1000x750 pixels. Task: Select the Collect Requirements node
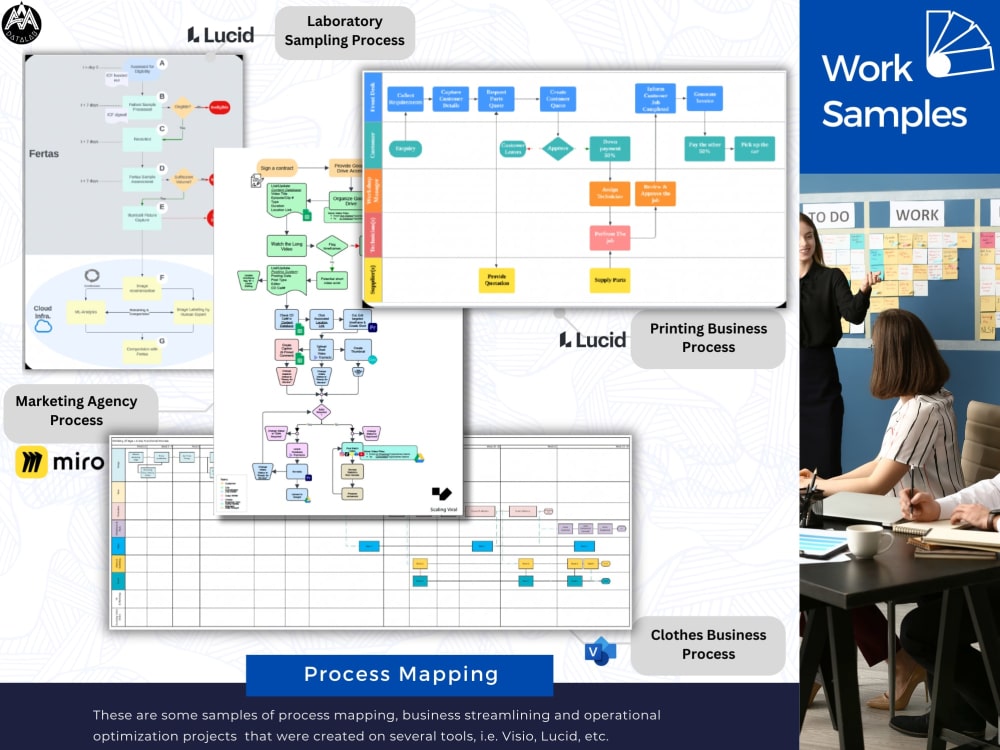click(406, 99)
